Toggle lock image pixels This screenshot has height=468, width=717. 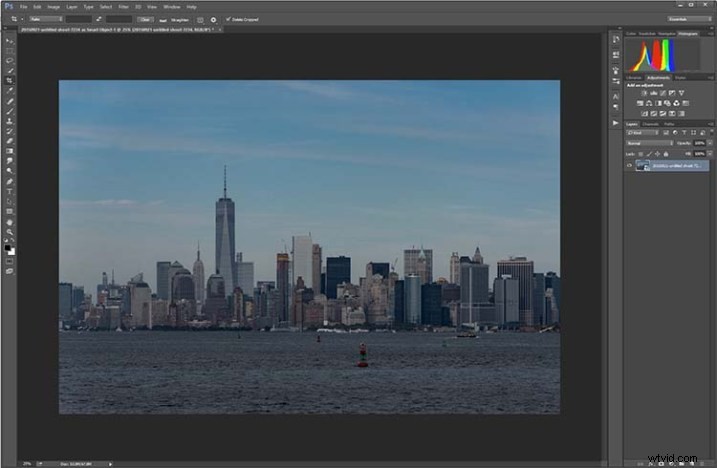pyautogui.click(x=649, y=154)
